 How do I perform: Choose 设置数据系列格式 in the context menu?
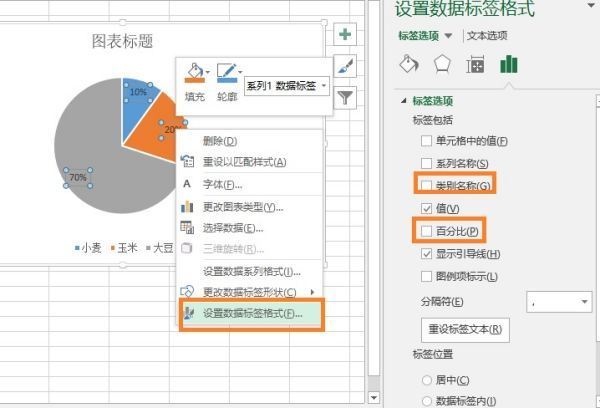[x=249, y=272]
